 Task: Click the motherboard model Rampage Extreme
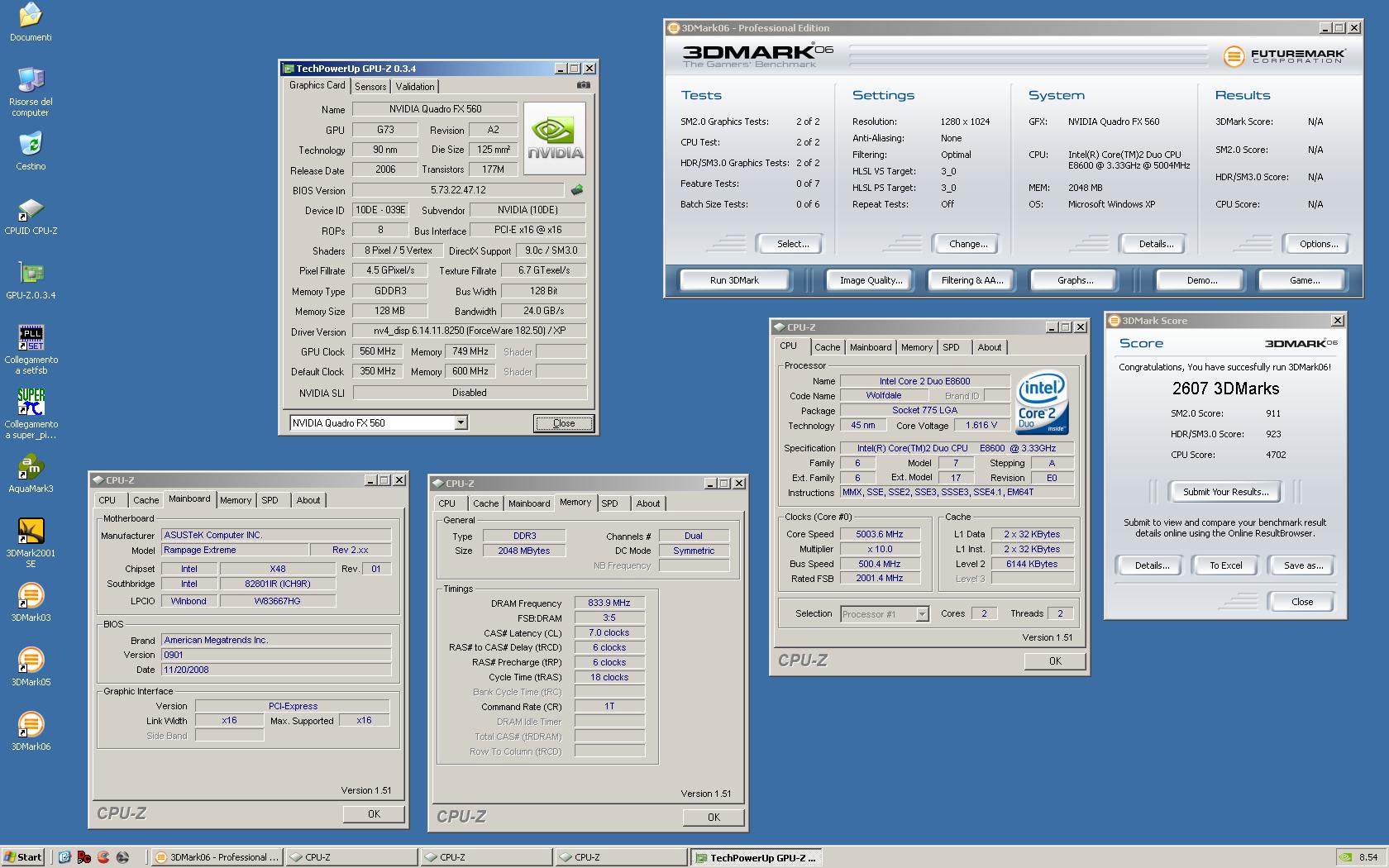click(234, 551)
